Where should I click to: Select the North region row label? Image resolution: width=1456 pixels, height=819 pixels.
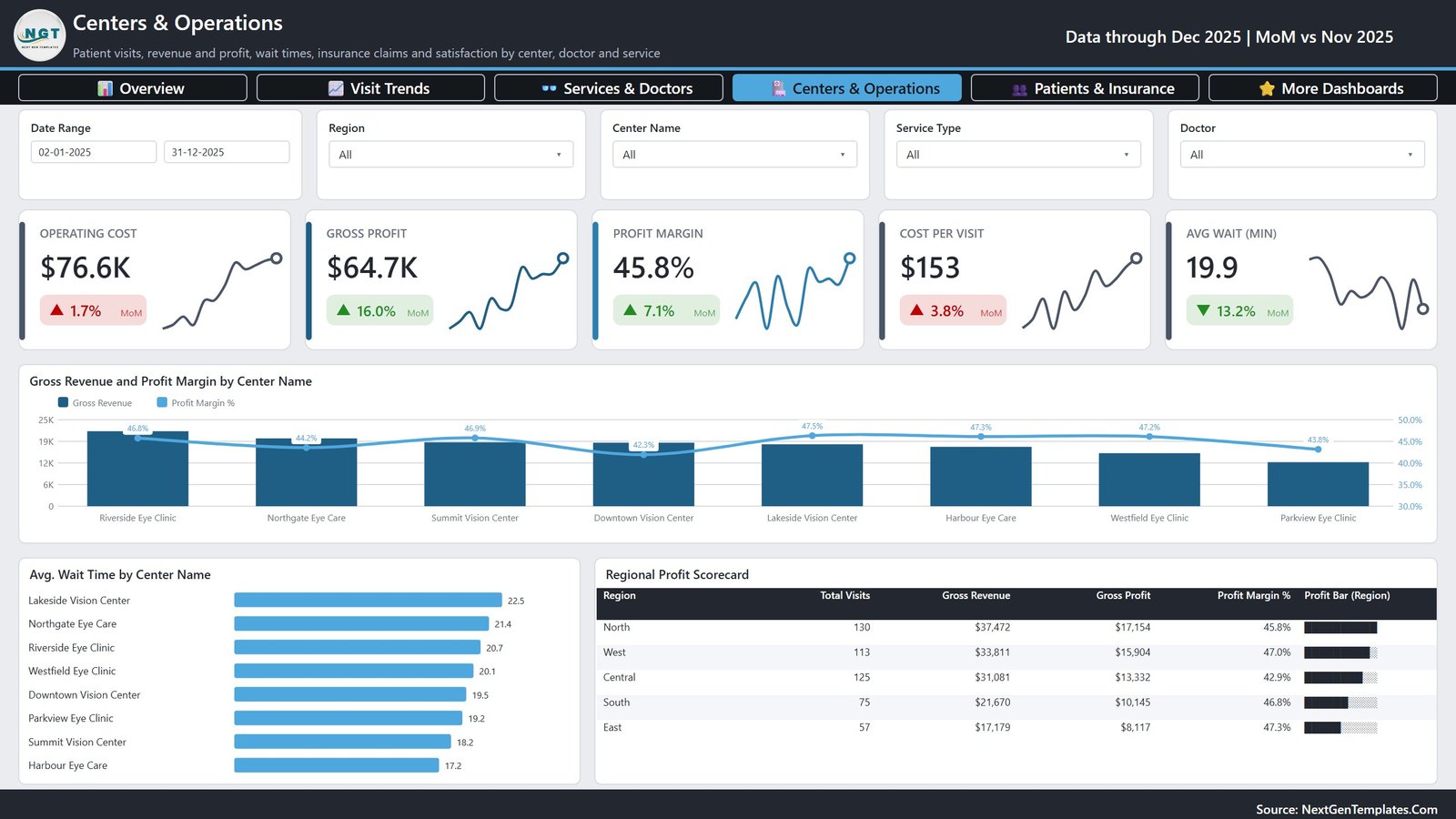pos(616,627)
